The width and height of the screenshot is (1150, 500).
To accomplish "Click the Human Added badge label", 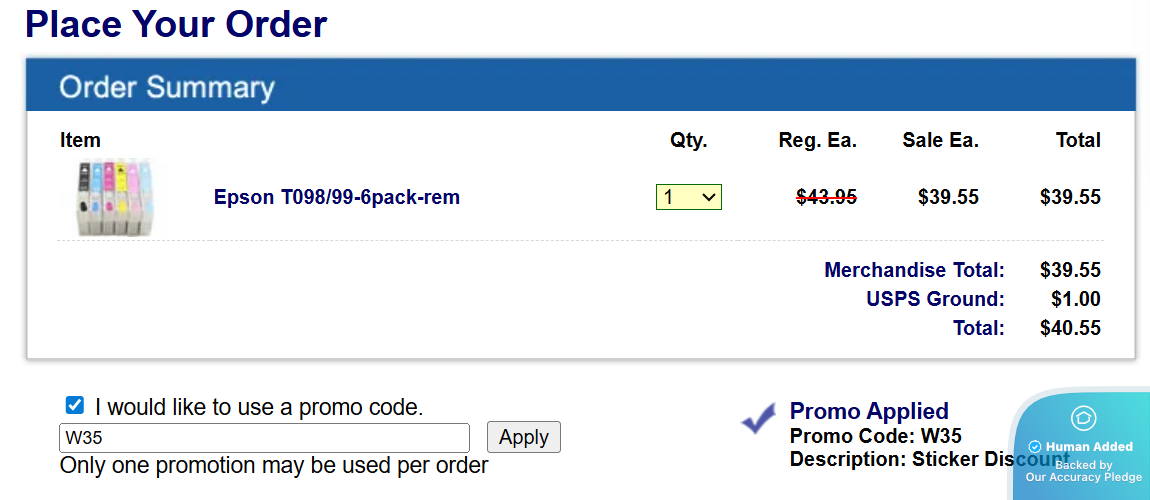I will tap(1089, 447).
